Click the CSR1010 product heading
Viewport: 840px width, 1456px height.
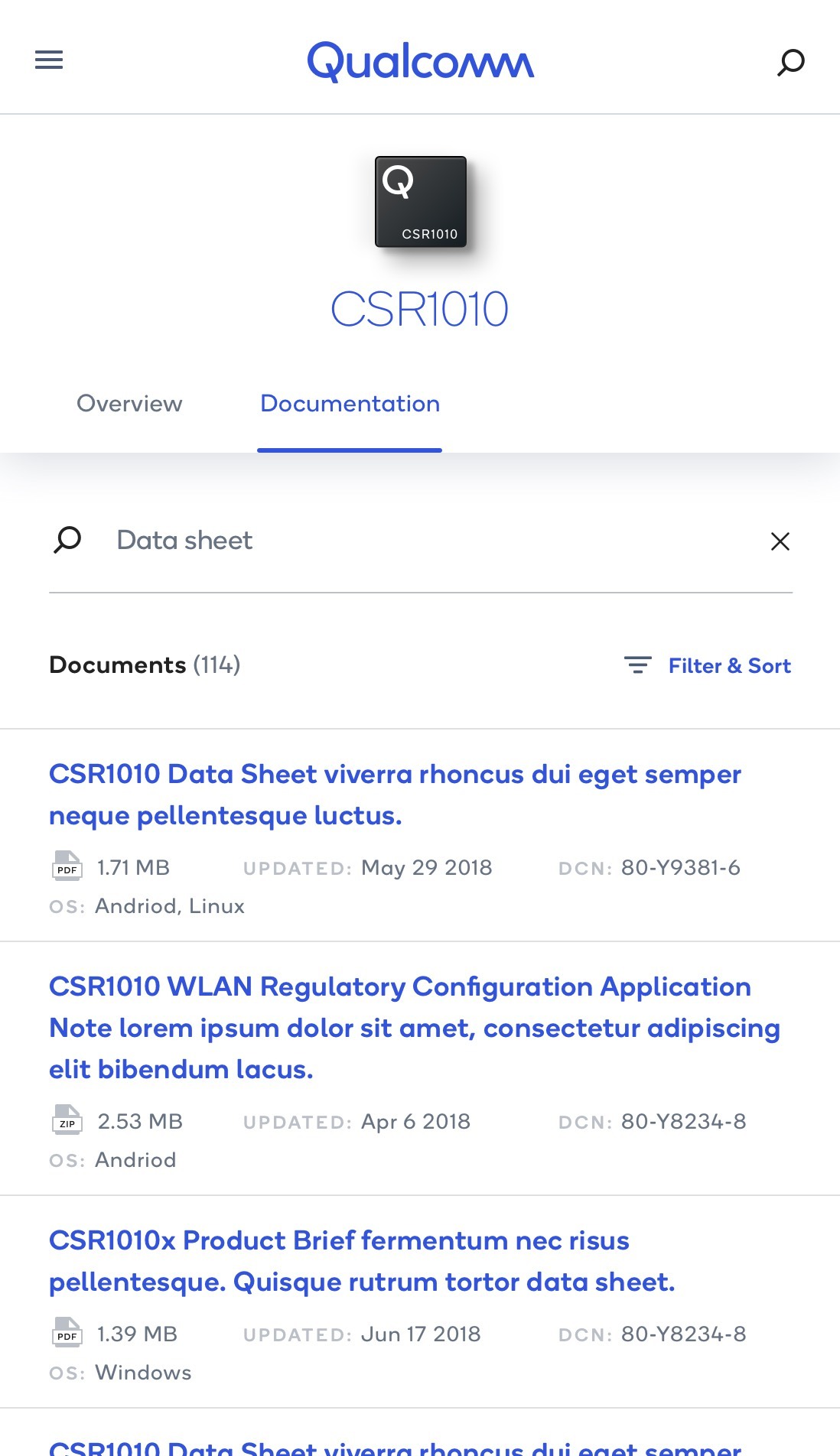[x=419, y=309]
